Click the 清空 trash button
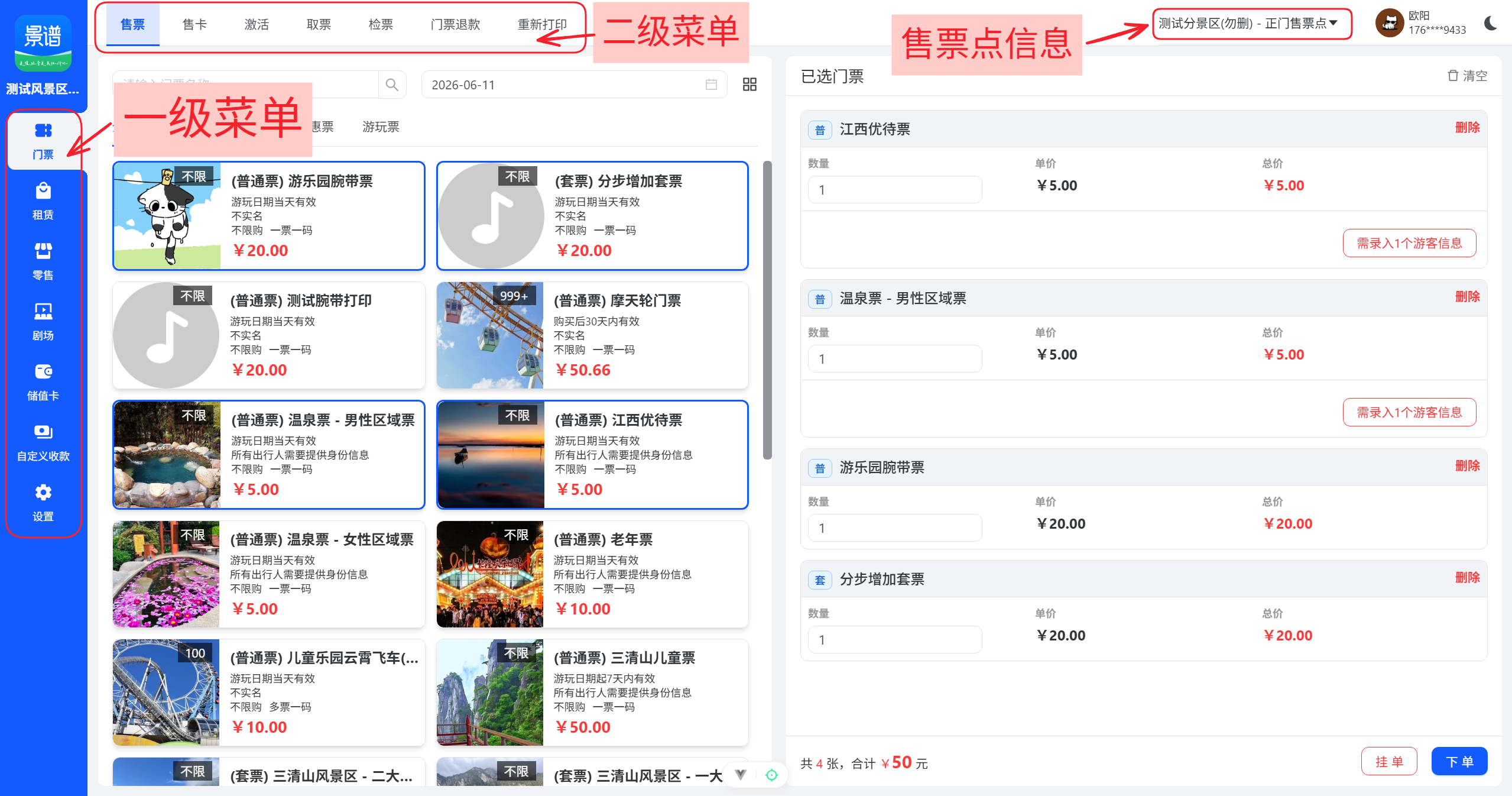Image resolution: width=1512 pixels, height=796 pixels. [x=1468, y=76]
